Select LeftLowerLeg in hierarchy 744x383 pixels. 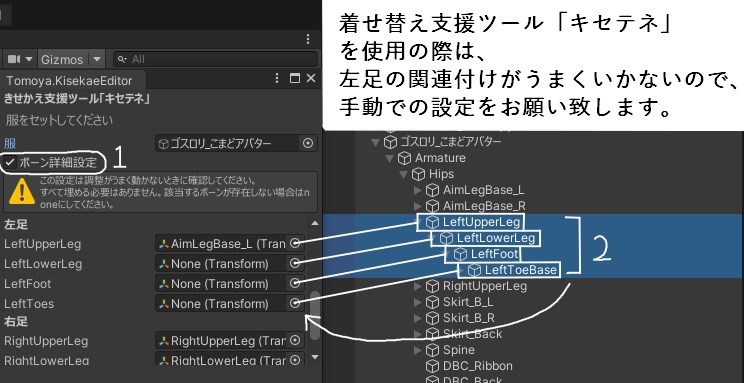(x=496, y=238)
